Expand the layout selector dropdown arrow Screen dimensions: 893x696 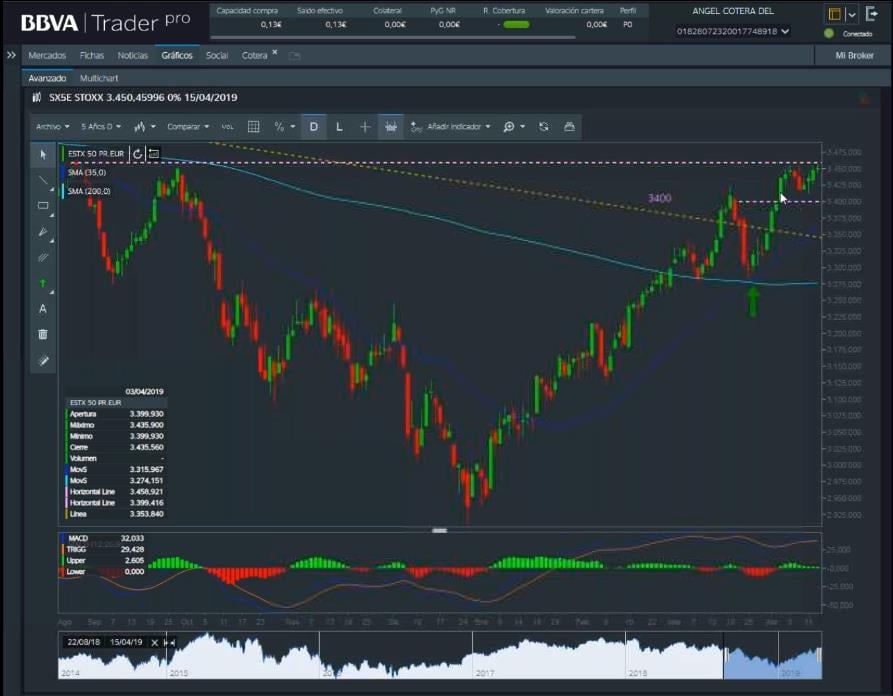(x=852, y=15)
